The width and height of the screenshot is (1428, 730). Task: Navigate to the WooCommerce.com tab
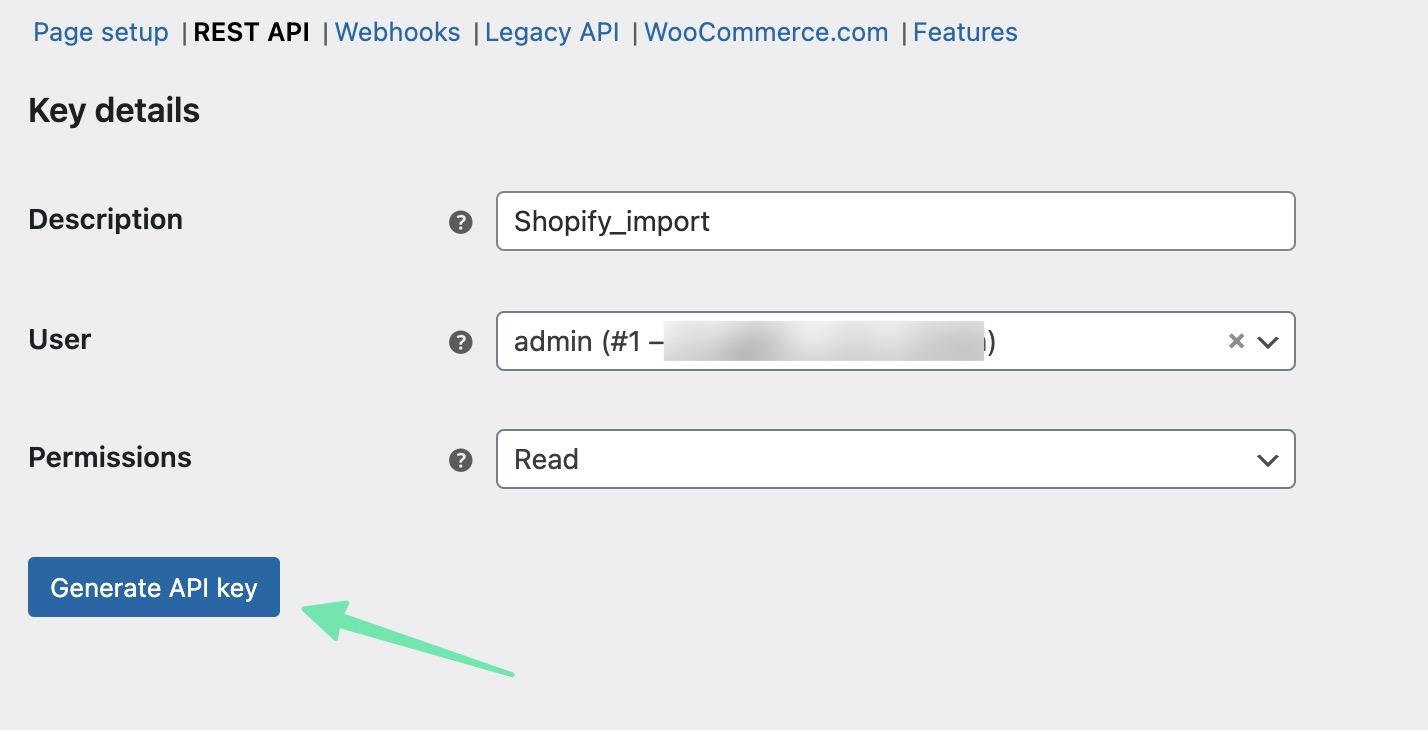(766, 33)
